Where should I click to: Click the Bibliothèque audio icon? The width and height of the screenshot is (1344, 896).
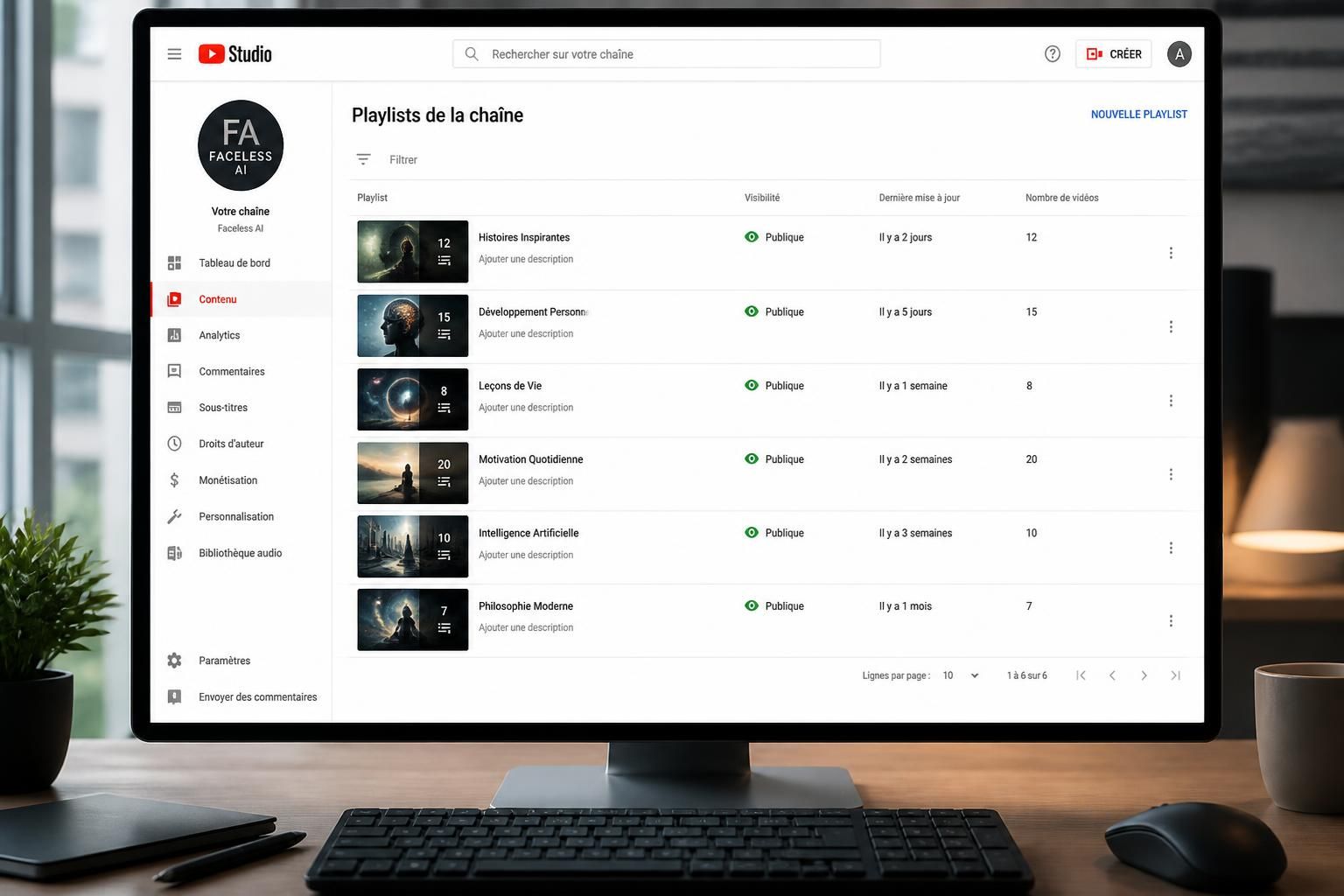pos(174,553)
